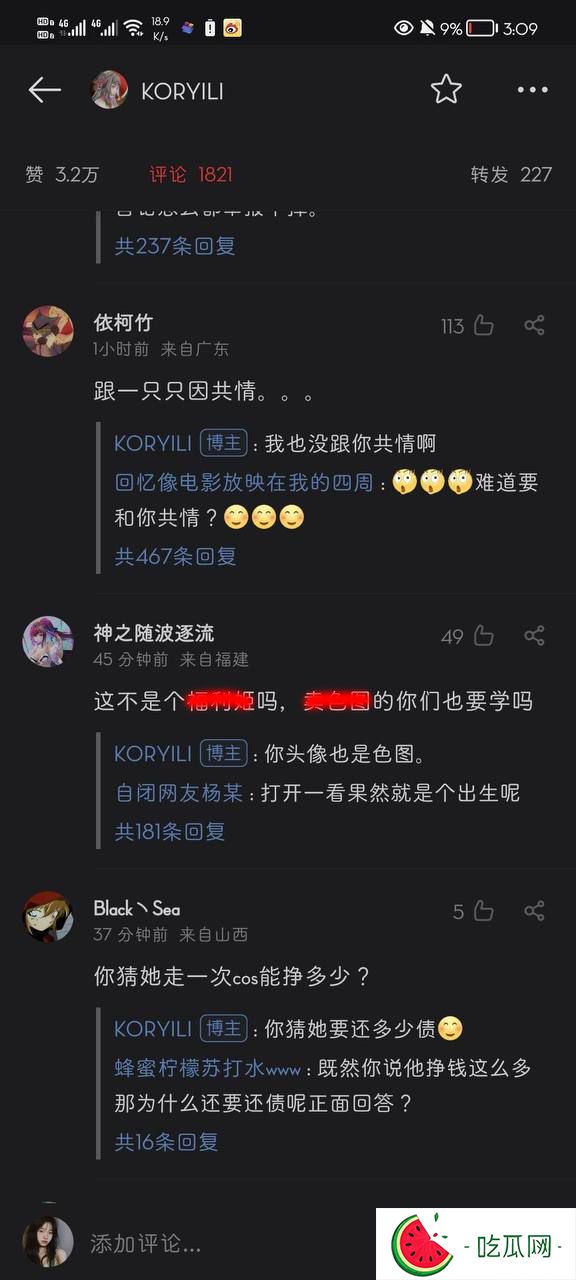Open KORYILI's avatar in header
The width and height of the screenshot is (576, 1280).
point(109,90)
